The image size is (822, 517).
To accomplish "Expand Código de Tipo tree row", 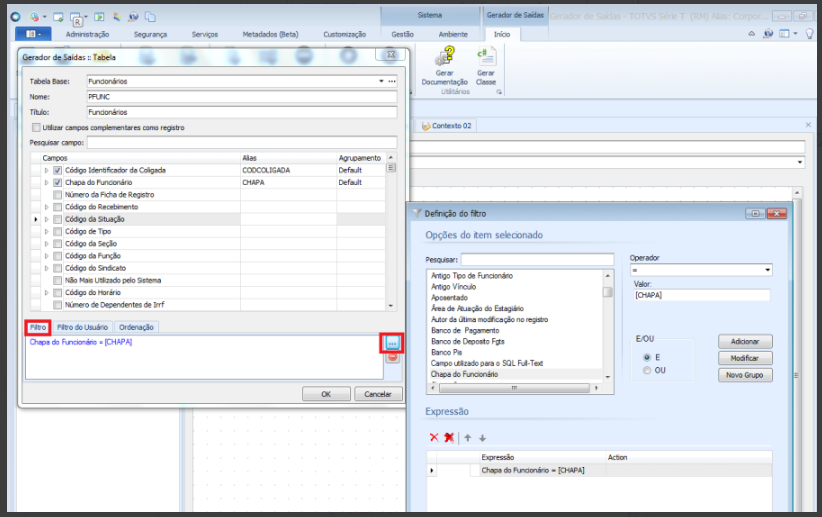I will (x=46, y=231).
